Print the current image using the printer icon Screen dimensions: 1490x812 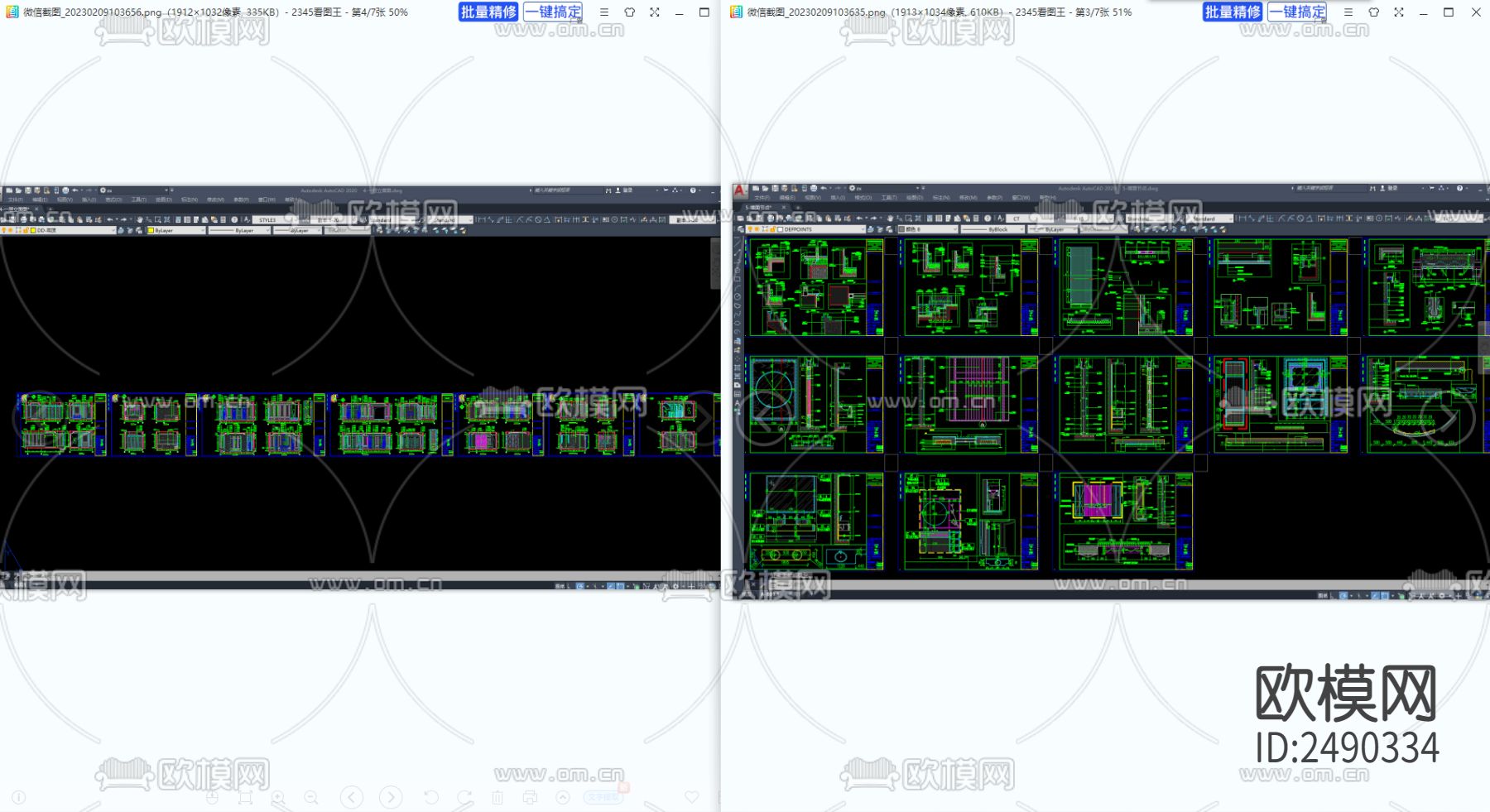pyautogui.click(x=530, y=797)
